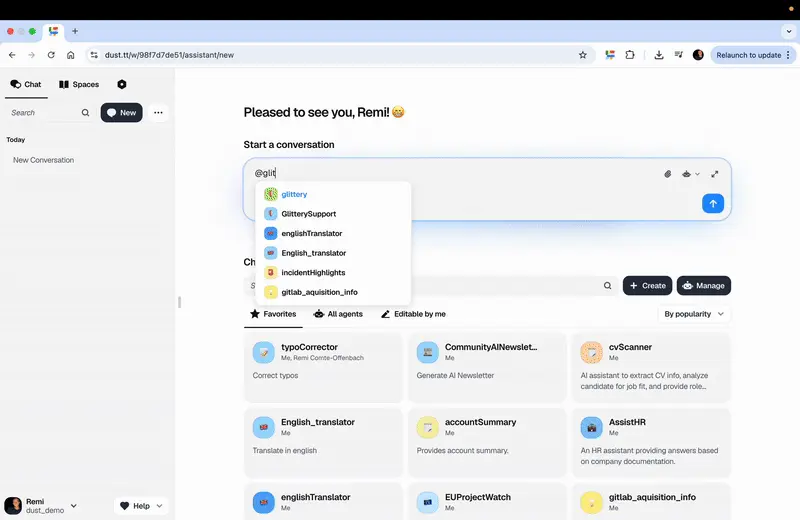Open the extensions puzzle icon
800x520 pixels.
point(630,55)
